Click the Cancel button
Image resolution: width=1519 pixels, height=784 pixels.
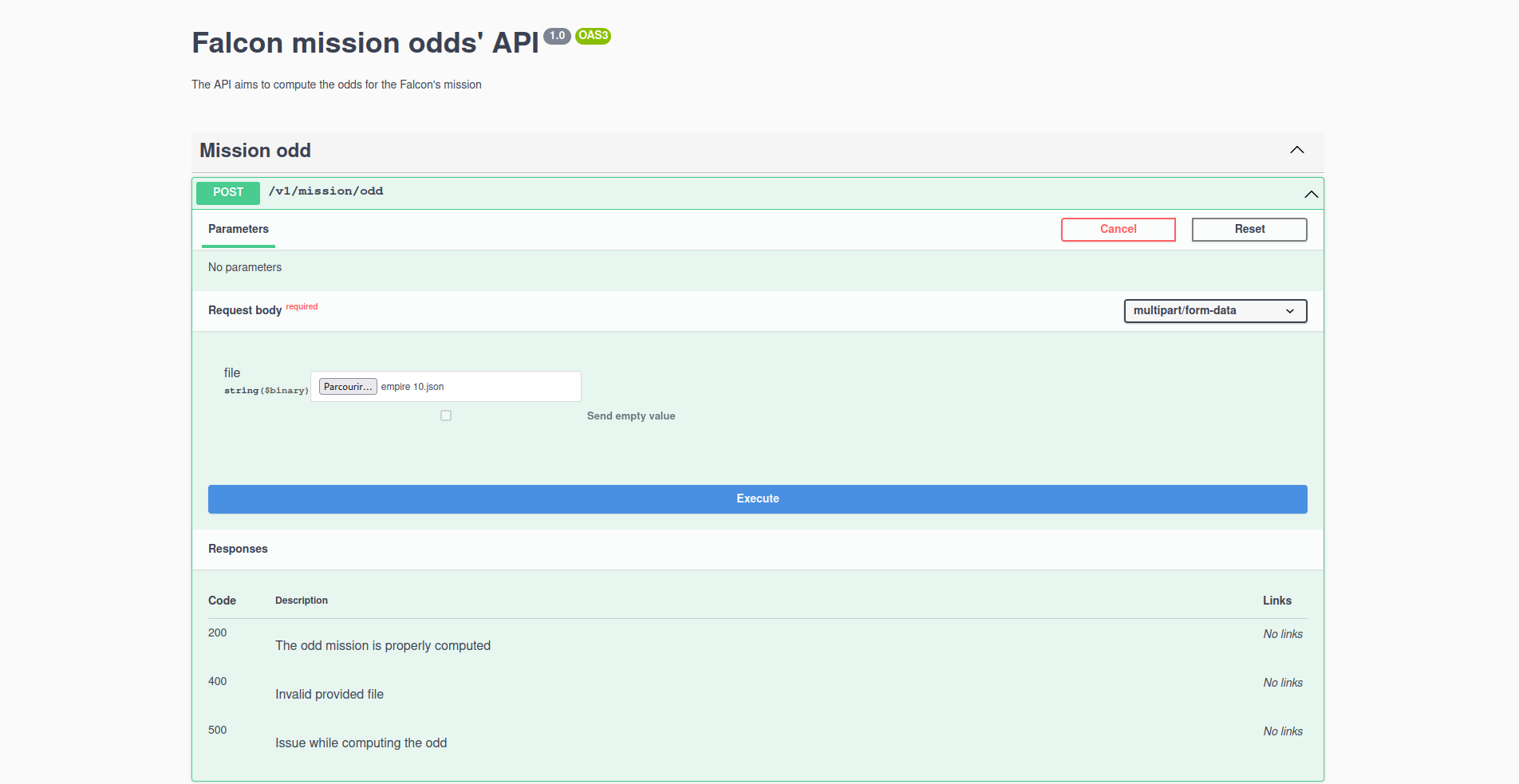click(x=1118, y=229)
